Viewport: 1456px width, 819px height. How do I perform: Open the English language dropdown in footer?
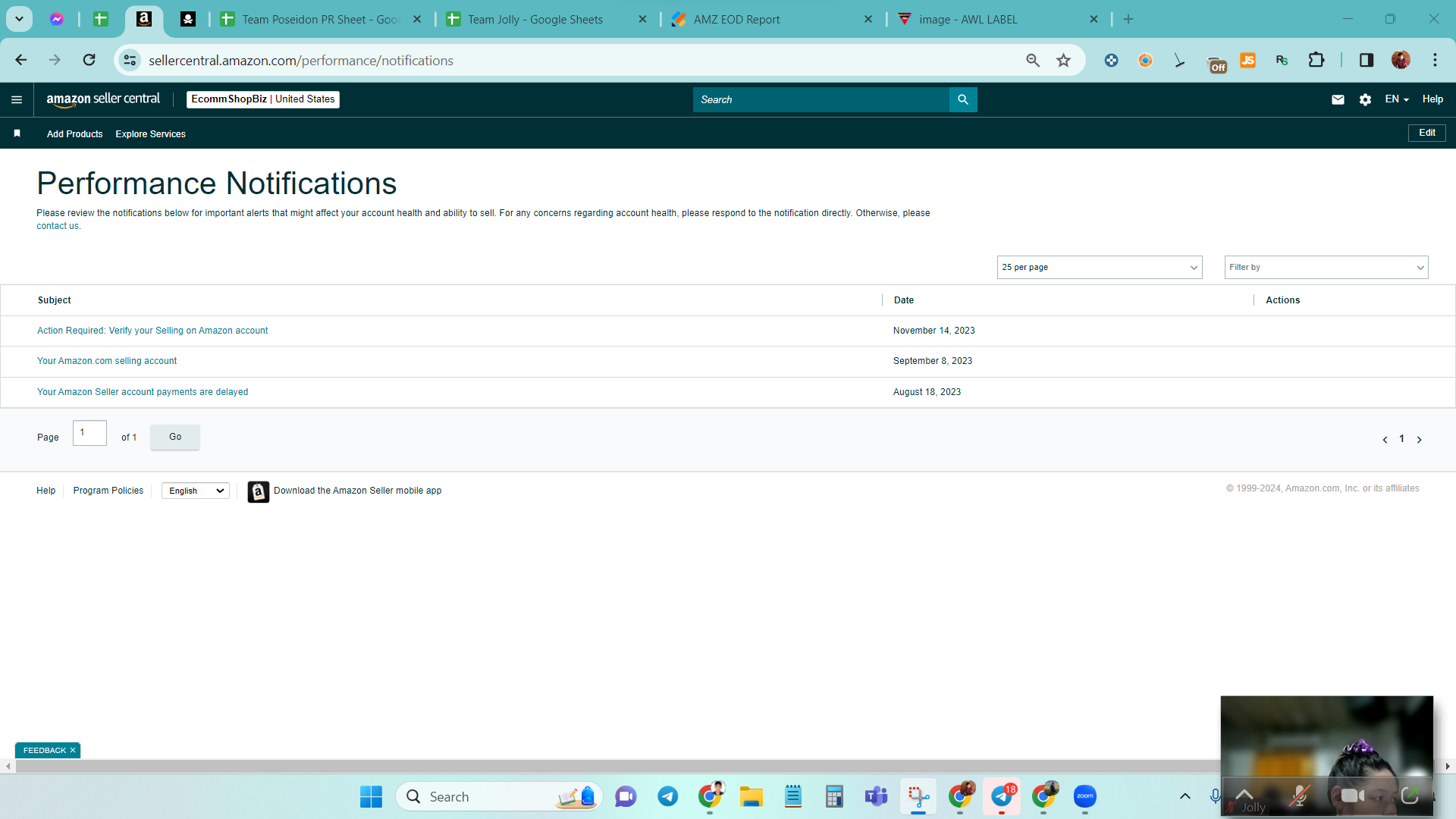[x=196, y=491]
